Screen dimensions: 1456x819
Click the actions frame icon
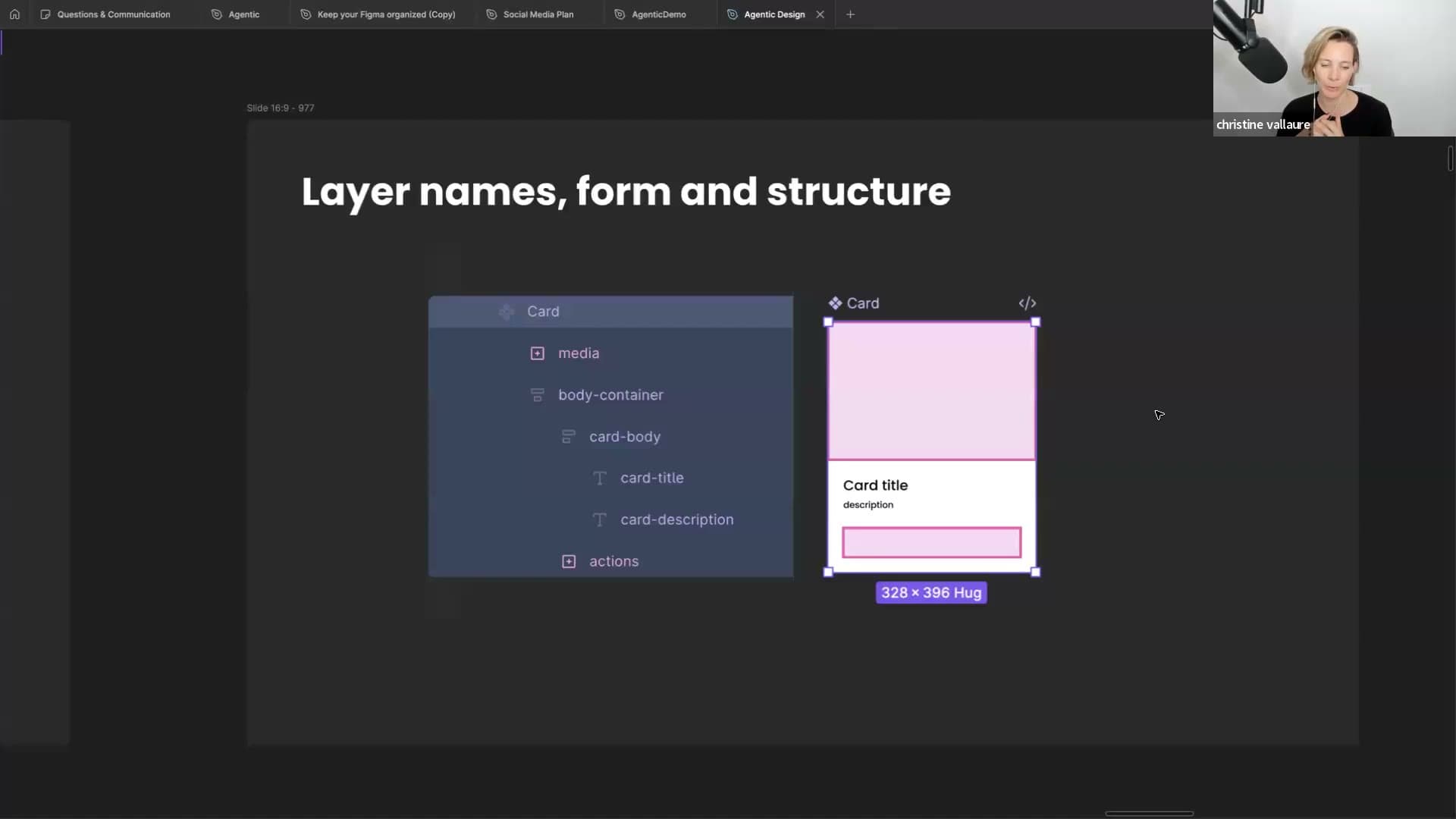[x=568, y=562]
